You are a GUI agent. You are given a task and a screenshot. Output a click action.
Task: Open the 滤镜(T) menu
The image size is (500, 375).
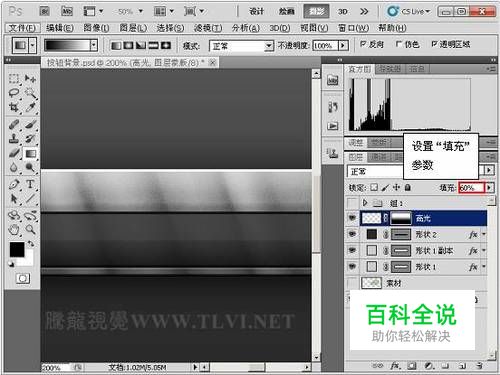coord(208,28)
